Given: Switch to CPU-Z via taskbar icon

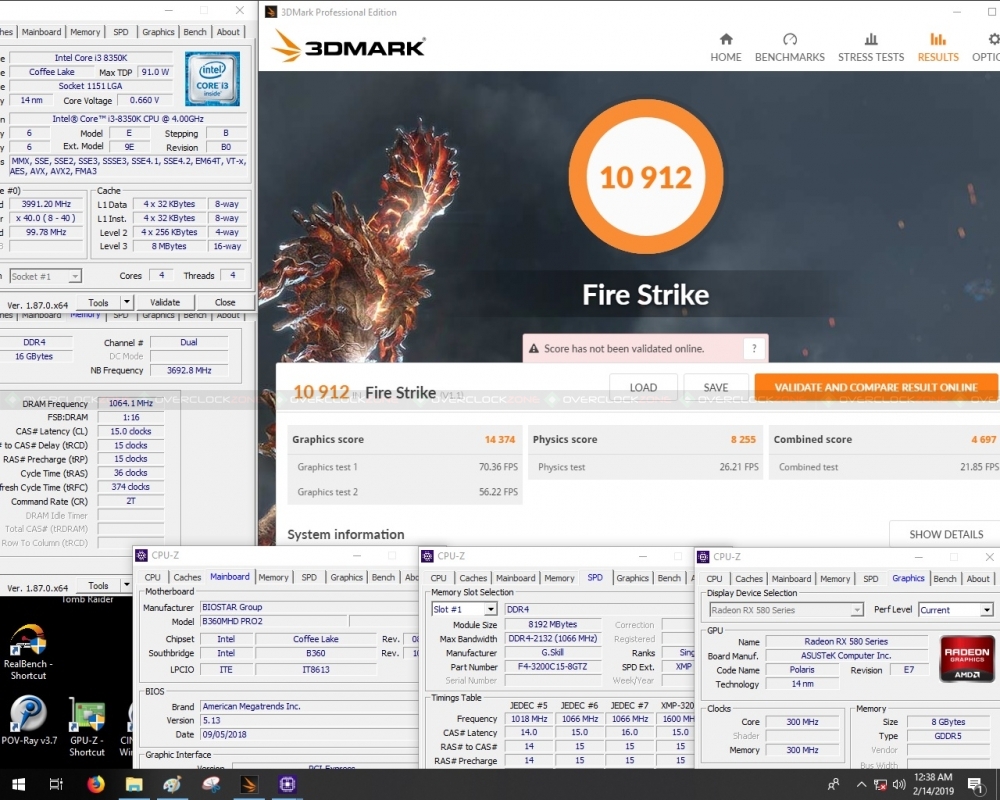Looking at the screenshot, I should 287,784.
